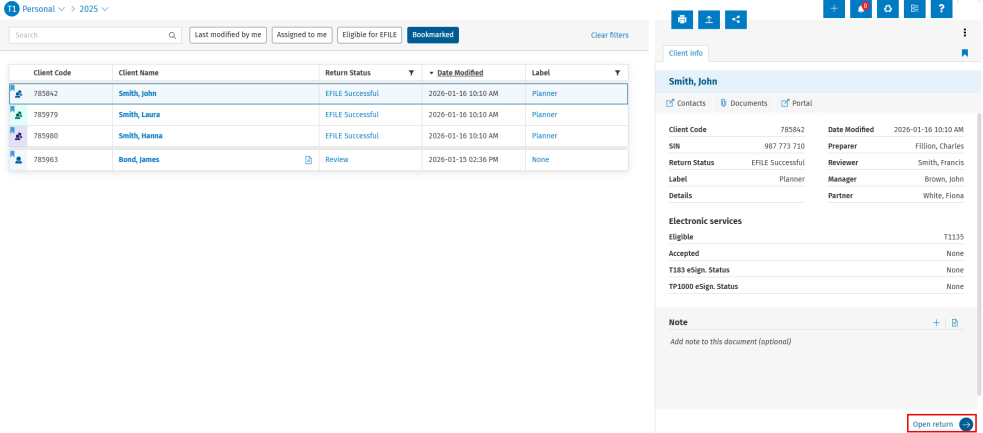The height and width of the screenshot is (433, 983).
Task: Open the three-dot more options menu
Action: (965, 33)
